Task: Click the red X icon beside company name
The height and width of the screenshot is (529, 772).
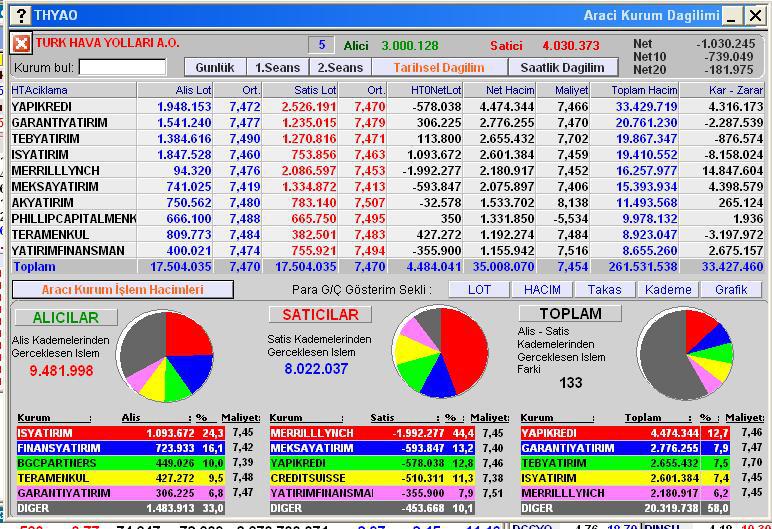Action: click(21, 44)
